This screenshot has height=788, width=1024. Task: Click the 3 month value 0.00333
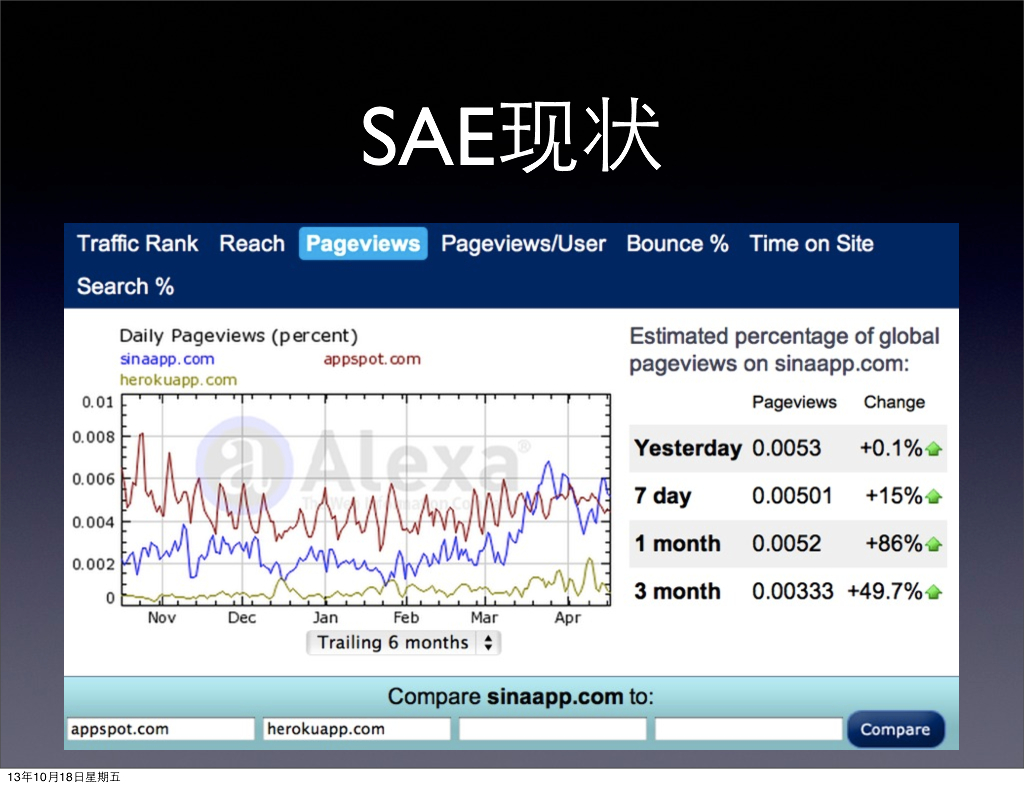792,591
